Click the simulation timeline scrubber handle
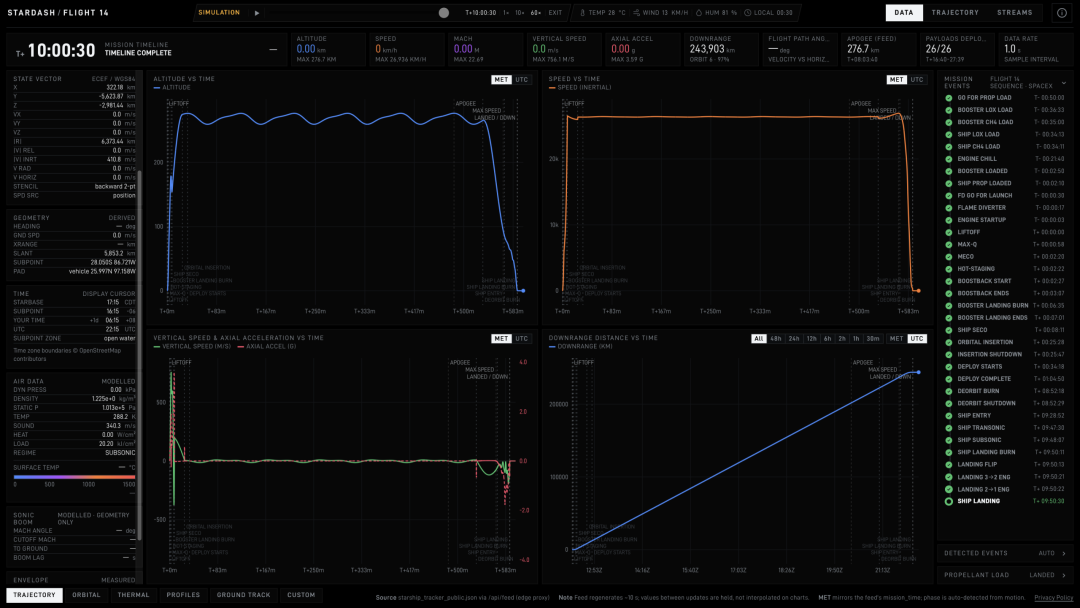Screen dimensions: 1080x608 point(444,12)
